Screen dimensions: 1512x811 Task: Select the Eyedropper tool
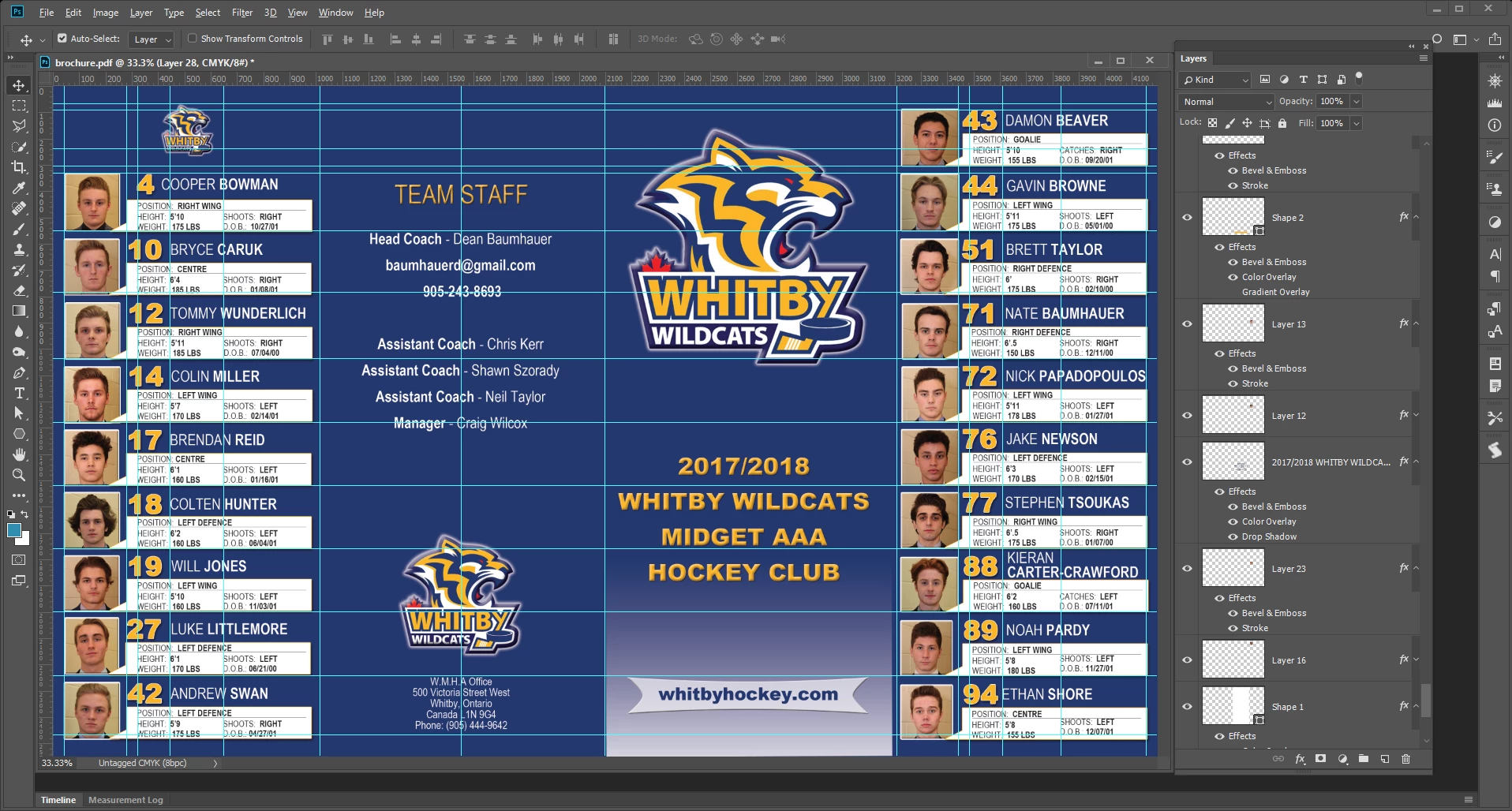(19, 188)
